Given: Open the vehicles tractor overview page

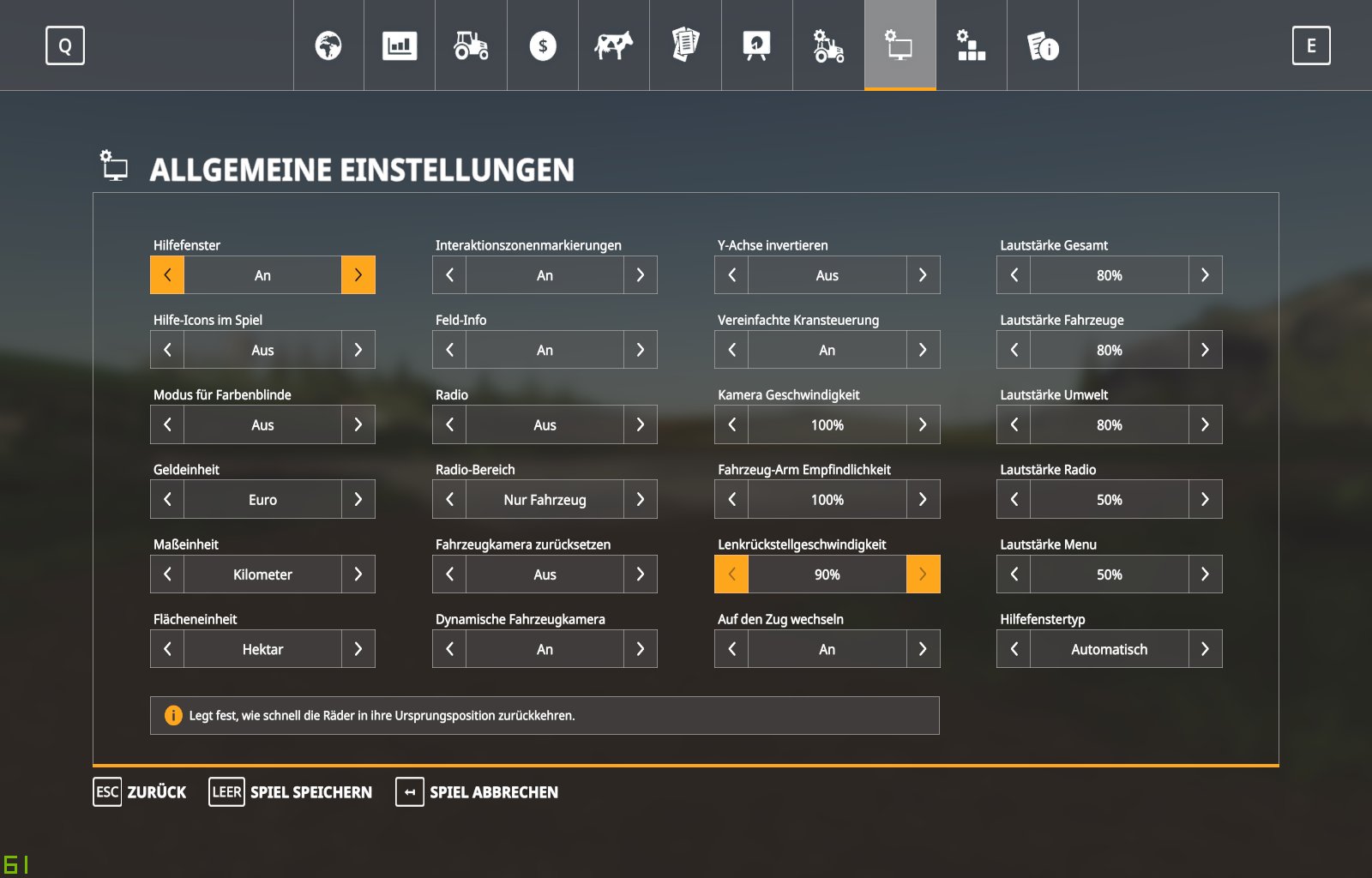Looking at the screenshot, I should [471, 45].
